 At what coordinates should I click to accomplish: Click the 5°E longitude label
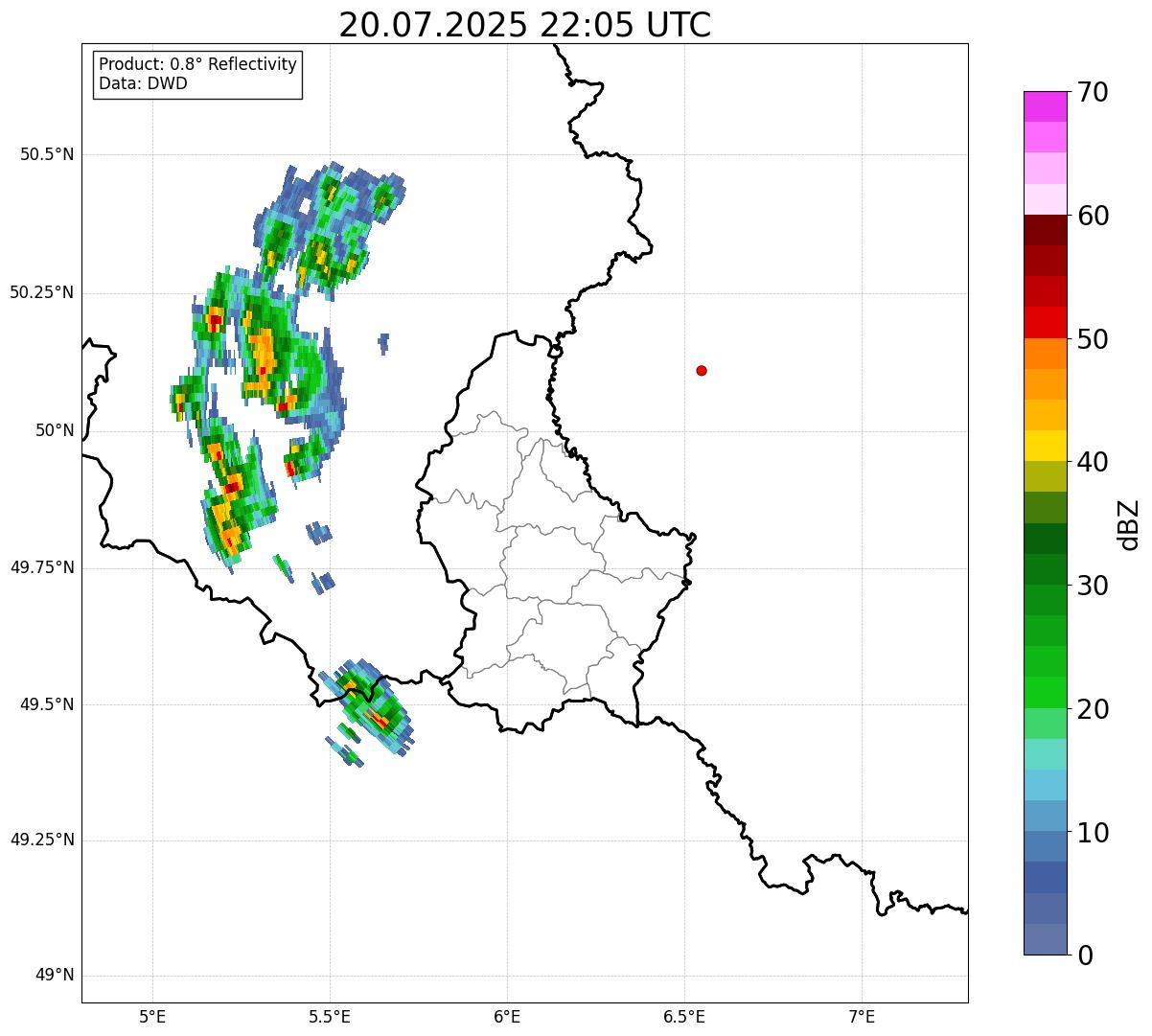[152, 1016]
